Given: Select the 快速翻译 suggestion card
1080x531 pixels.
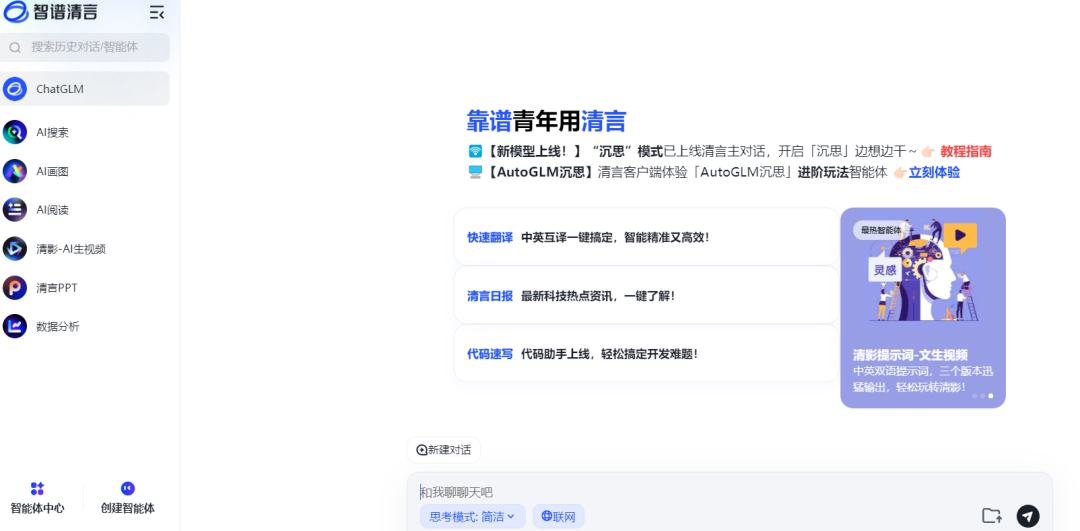Looking at the screenshot, I should [647, 237].
